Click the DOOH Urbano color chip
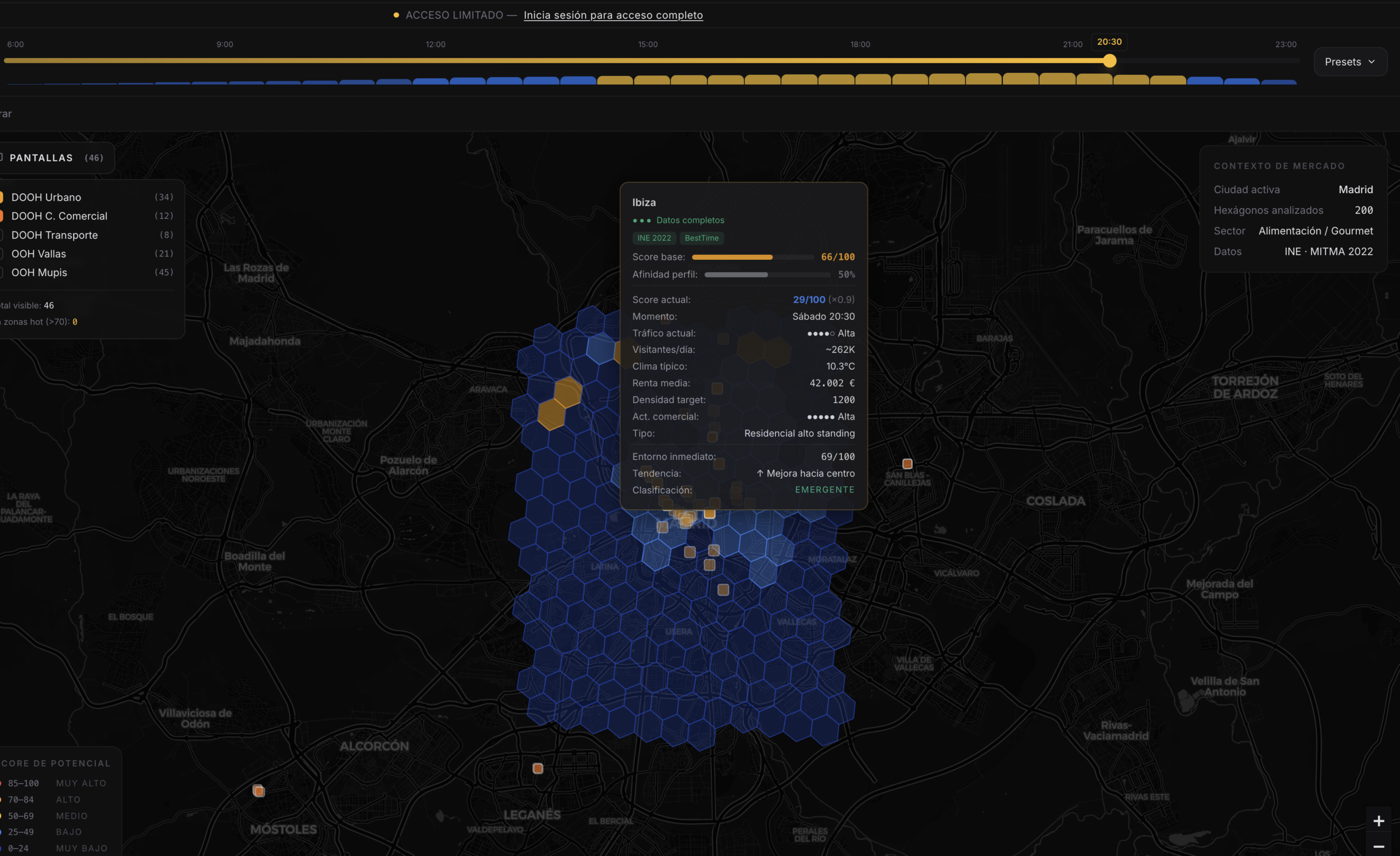The width and height of the screenshot is (1400, 856). 2,197
